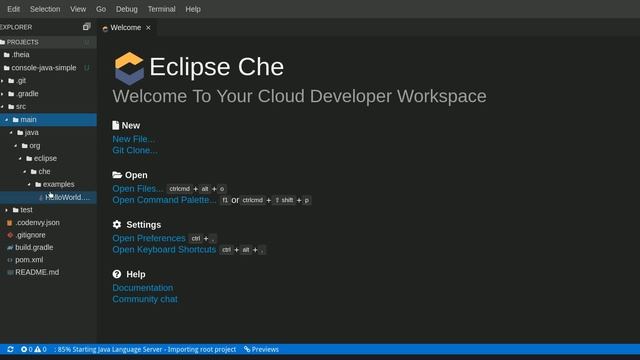This screenshot has width=640, height=360.
Task: Select the build.gradle file name
Action: point(34,247)
